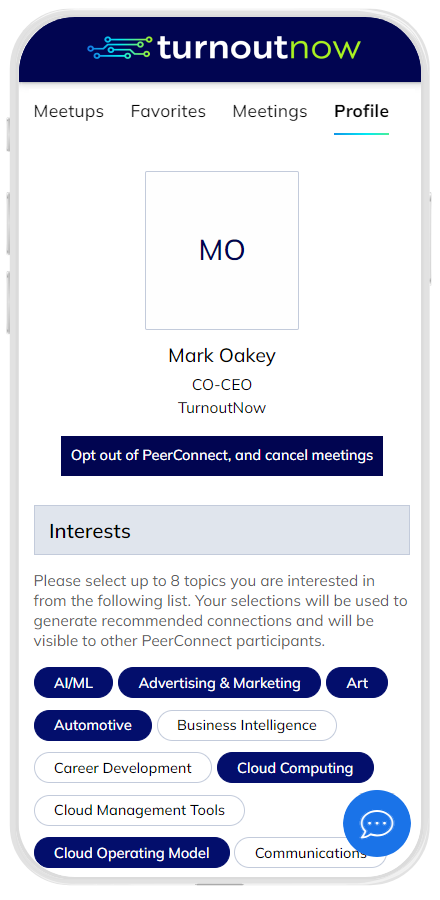Opt out of PeerConnect and cancel meetings
The image size is (440, 900).
222,456
